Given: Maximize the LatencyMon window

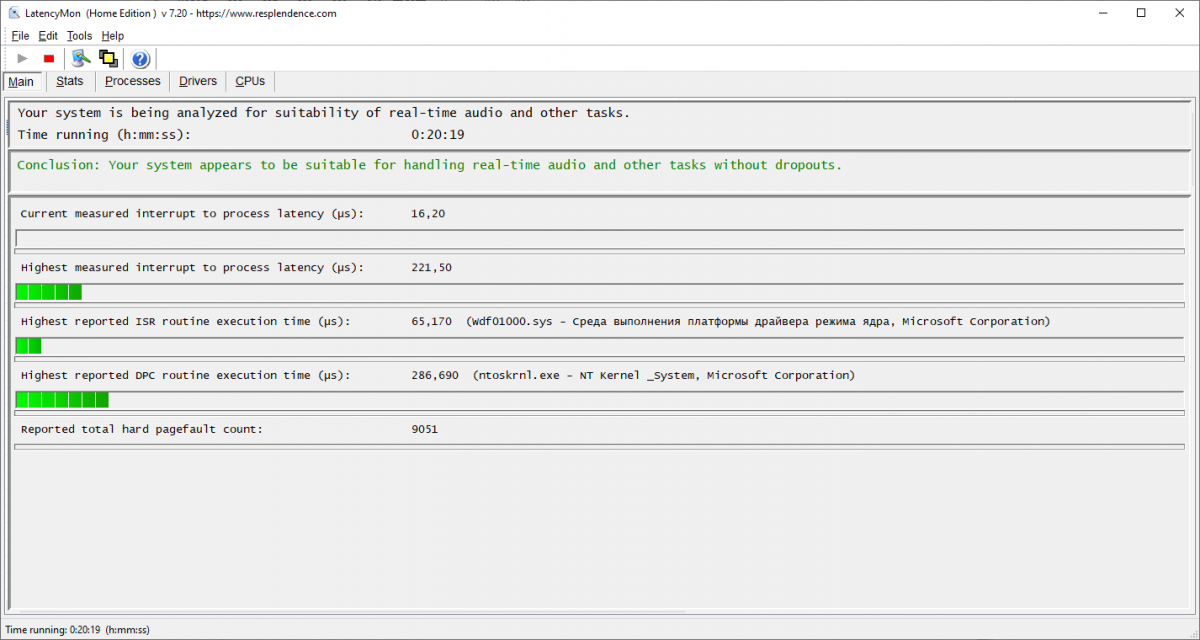Looking at the screenshot, I should [1141, 14].
